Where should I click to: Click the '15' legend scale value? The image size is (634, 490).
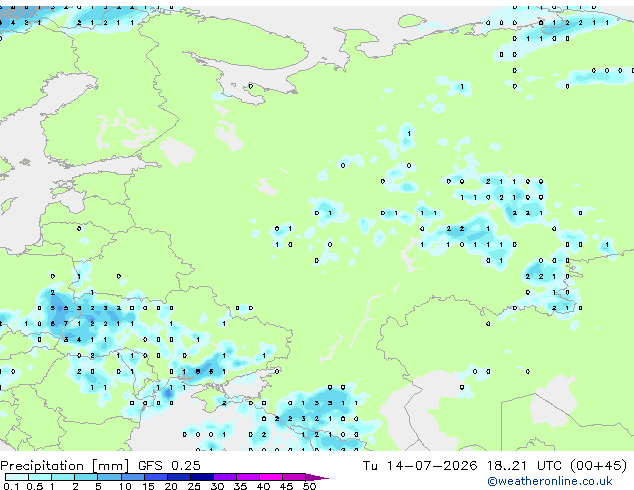pos(148,486)
